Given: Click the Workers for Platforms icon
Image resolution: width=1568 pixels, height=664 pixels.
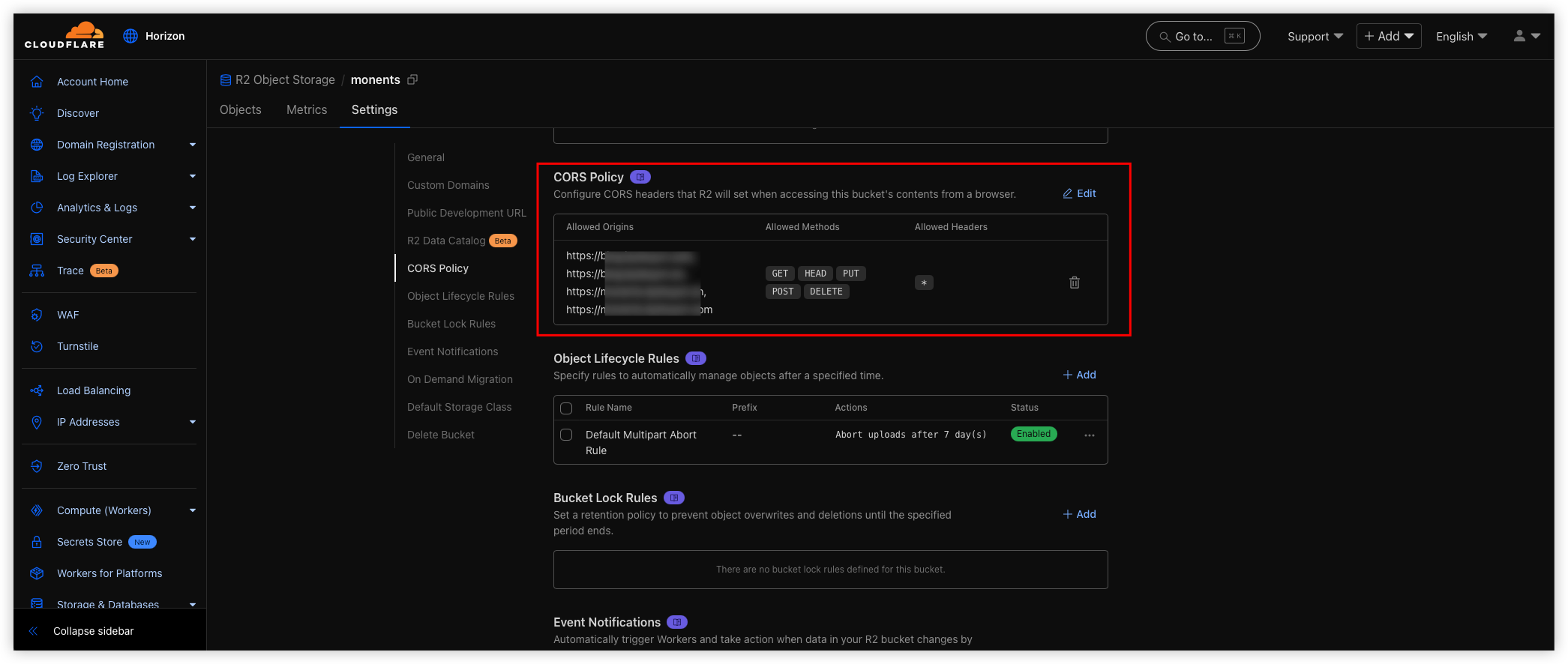Looking at the screenshot, I should tap(37, 573).
